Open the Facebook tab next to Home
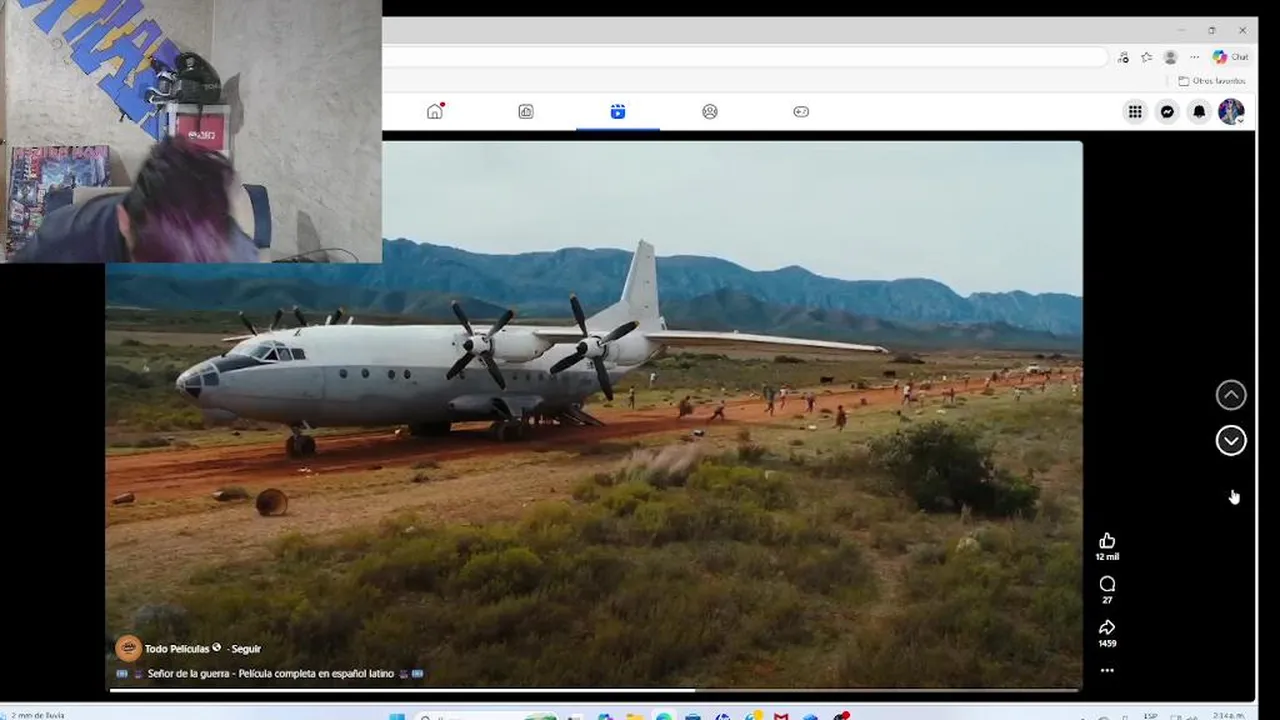This screenshot has width=1280, height=720. pyautogui.click(x=526, y=111)
